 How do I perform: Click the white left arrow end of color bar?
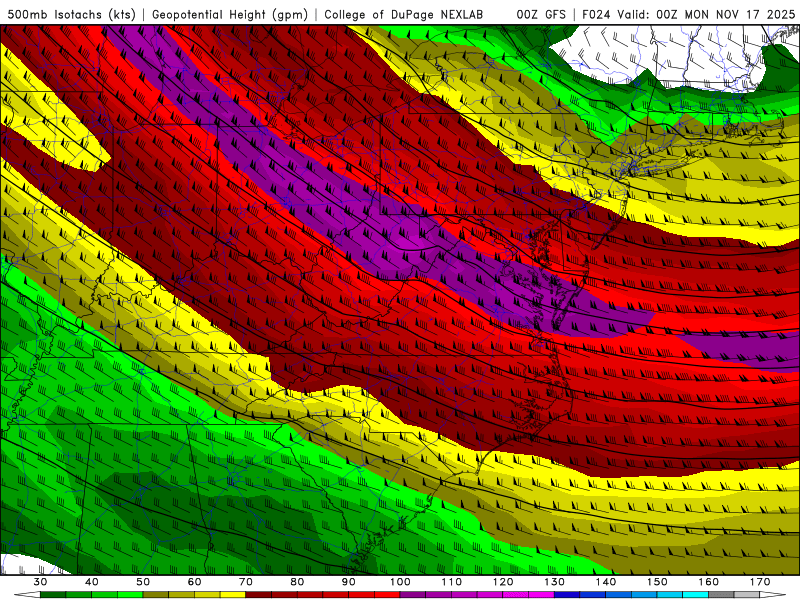(27, 594)
